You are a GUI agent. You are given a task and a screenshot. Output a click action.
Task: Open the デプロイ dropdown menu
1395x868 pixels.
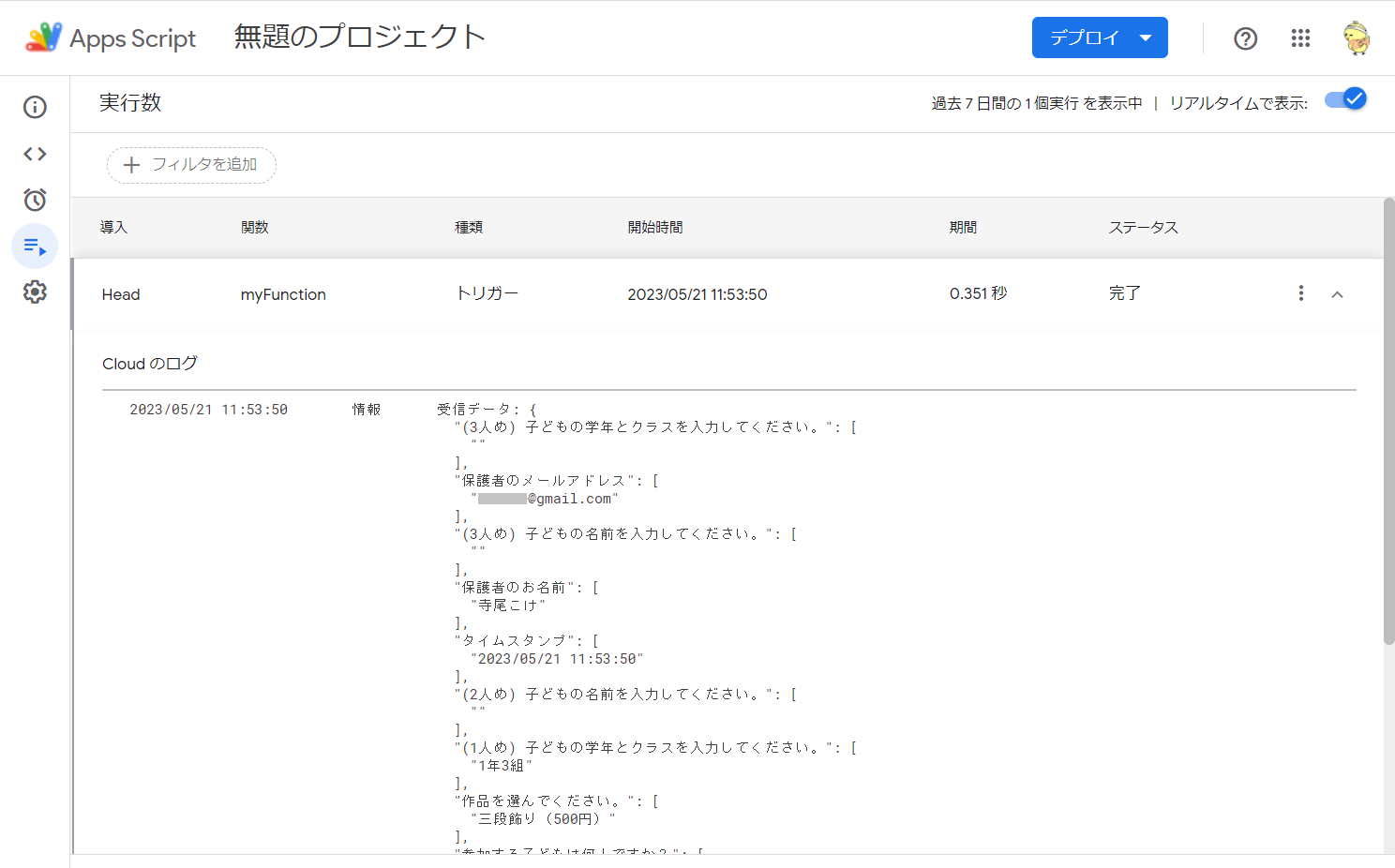click(1100, 37)
